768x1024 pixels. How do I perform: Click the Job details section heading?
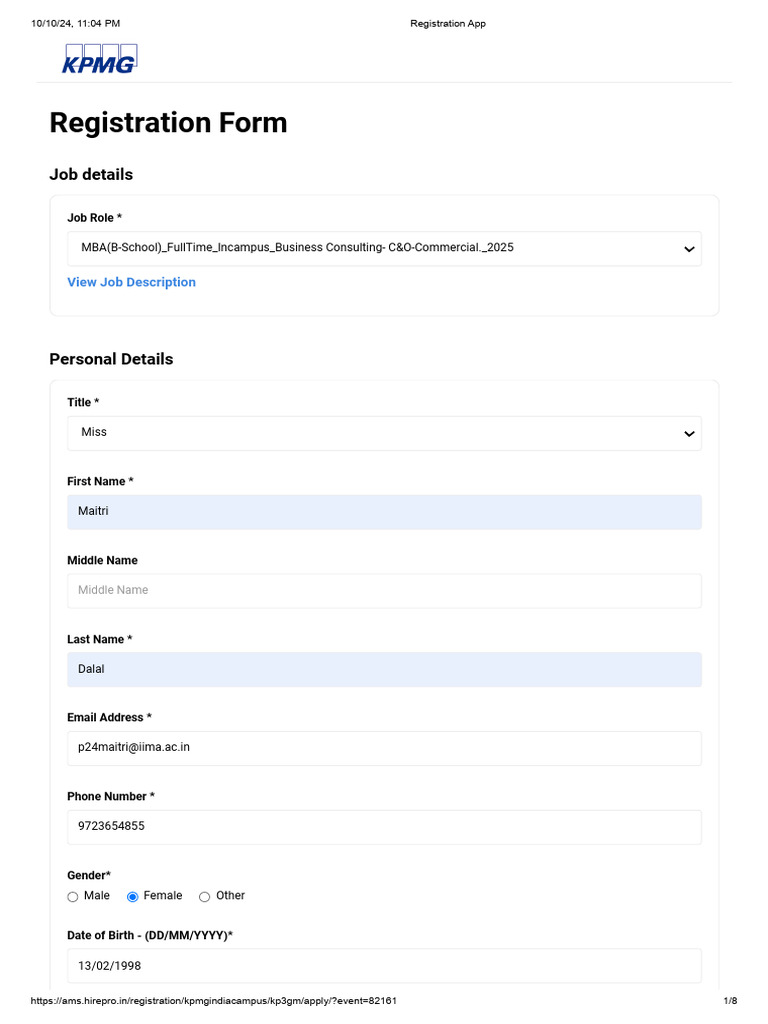click(x=91, y=174)
